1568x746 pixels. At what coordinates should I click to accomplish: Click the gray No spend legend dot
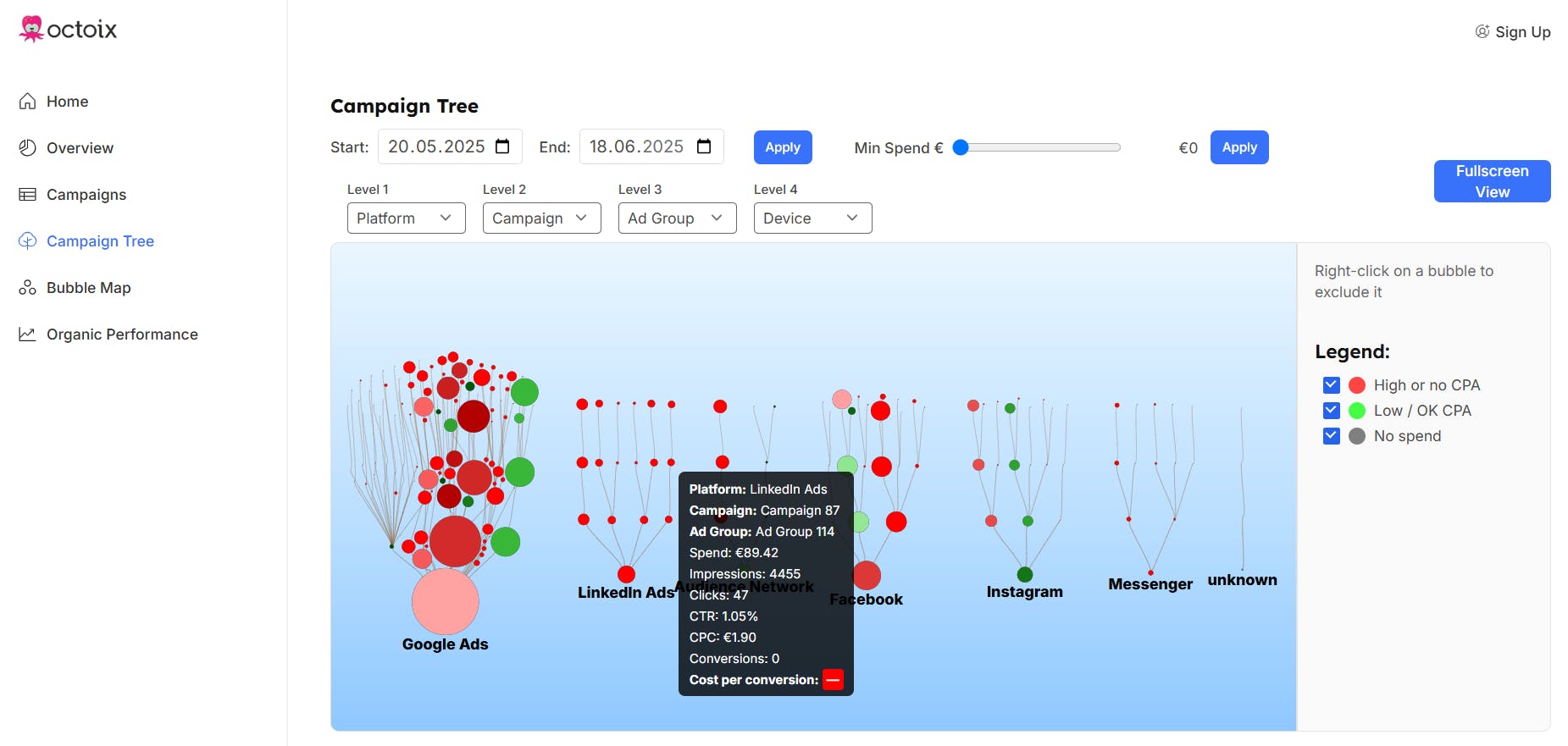(x=1357, y=436)
